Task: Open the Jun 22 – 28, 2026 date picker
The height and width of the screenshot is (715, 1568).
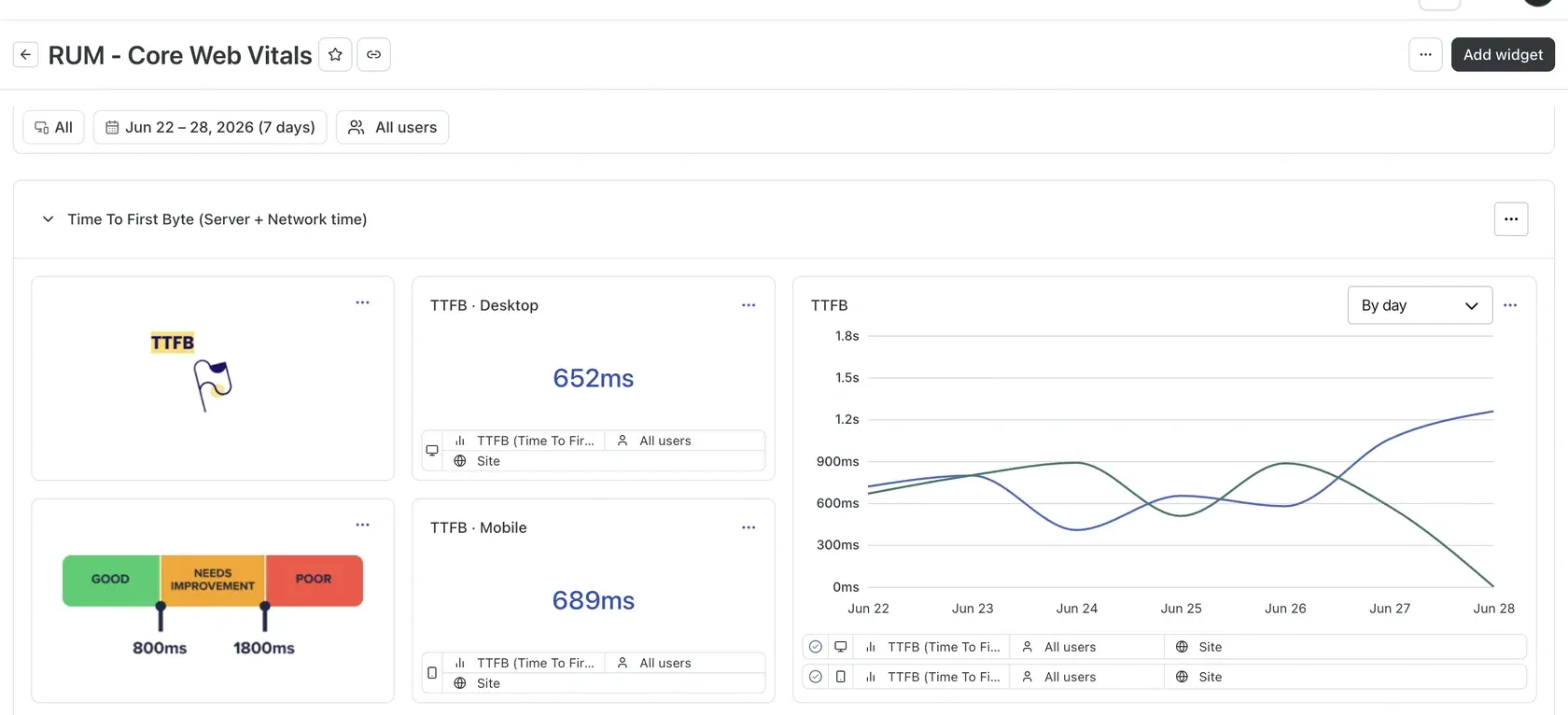Action: click(x=210, y=127)
